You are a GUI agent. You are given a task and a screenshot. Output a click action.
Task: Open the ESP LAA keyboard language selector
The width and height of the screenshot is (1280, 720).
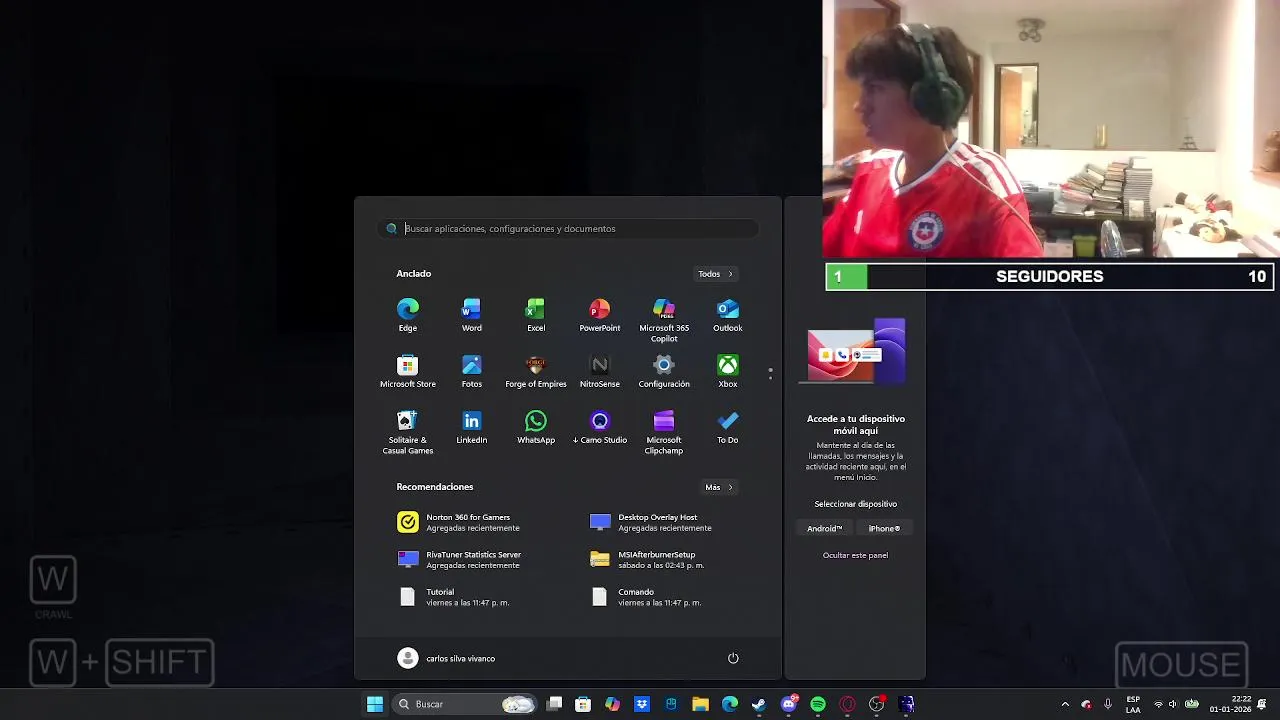[1133, 704]
